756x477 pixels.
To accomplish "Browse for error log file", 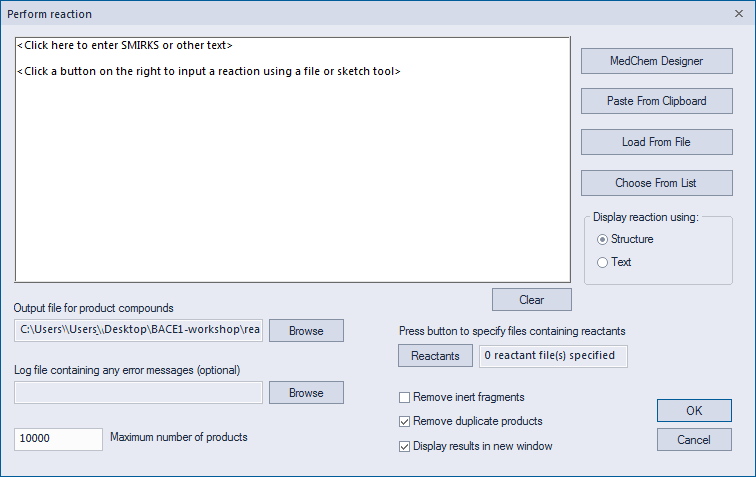I will coord(306,393).
